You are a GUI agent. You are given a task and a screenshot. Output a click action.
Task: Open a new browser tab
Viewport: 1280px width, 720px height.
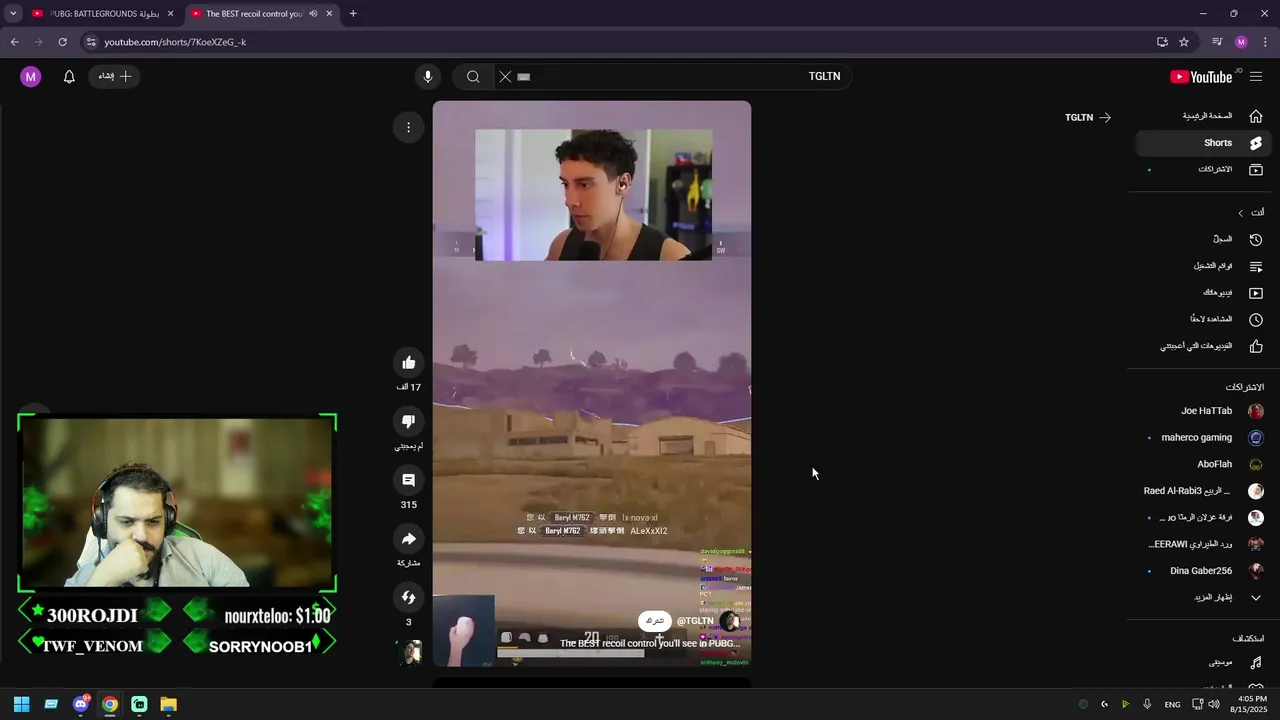tap(353, 14)
